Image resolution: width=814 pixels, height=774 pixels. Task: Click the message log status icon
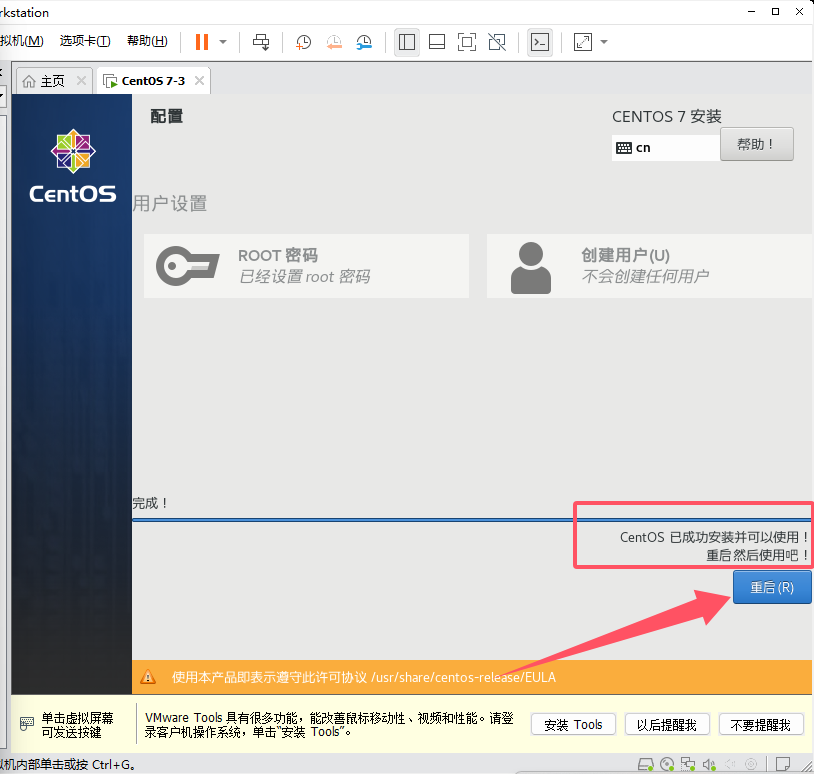point(783,764)
